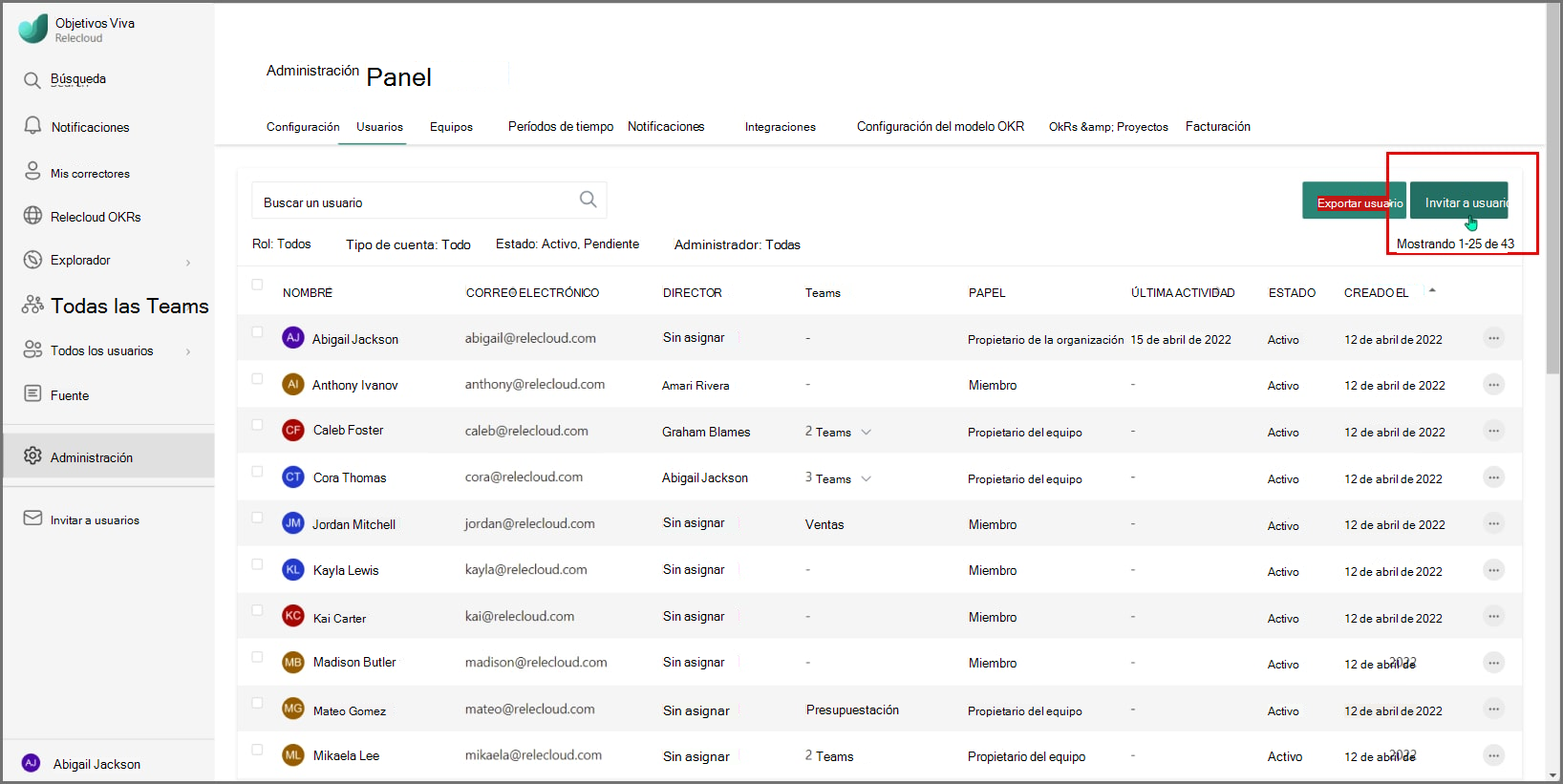Select the checkbox next to Caleb Foster
This screenshot has height=784, width=1563.
(257, 425)
